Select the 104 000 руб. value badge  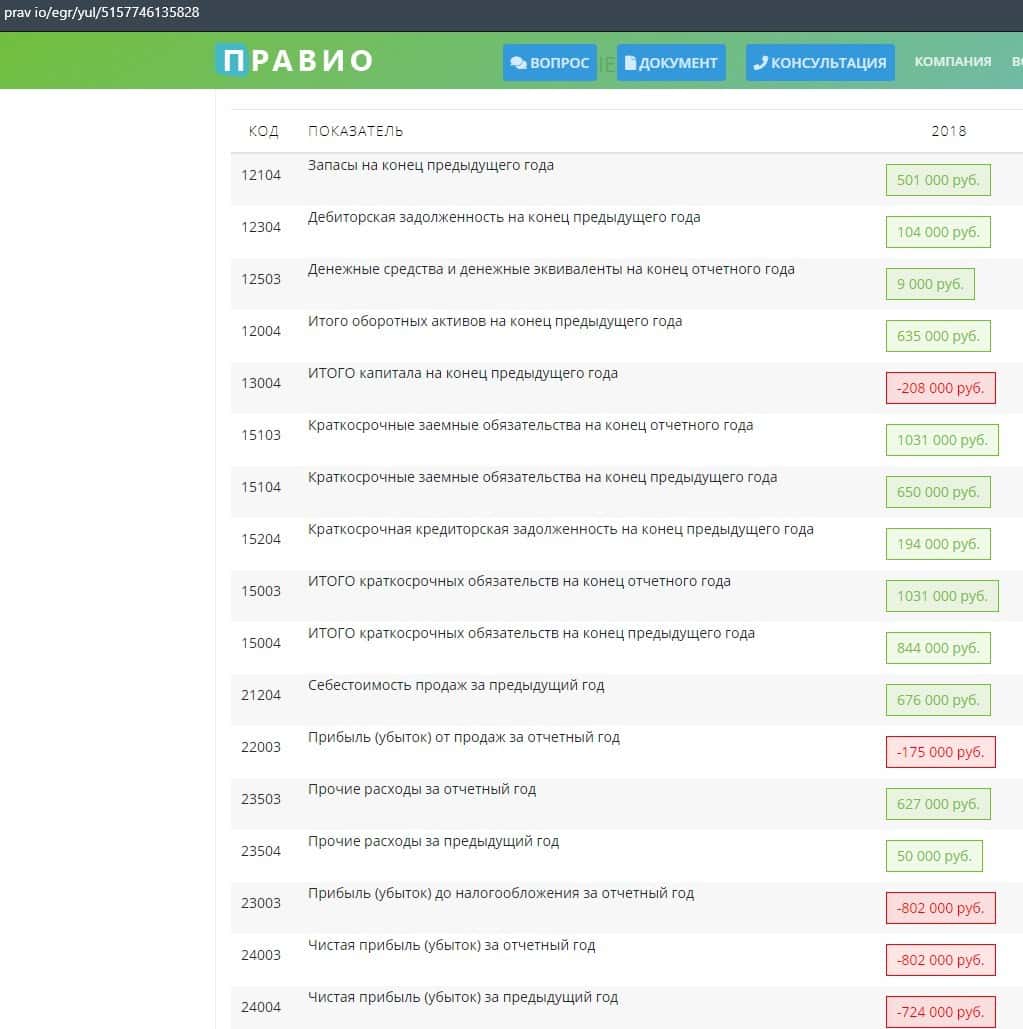[938, 232]
